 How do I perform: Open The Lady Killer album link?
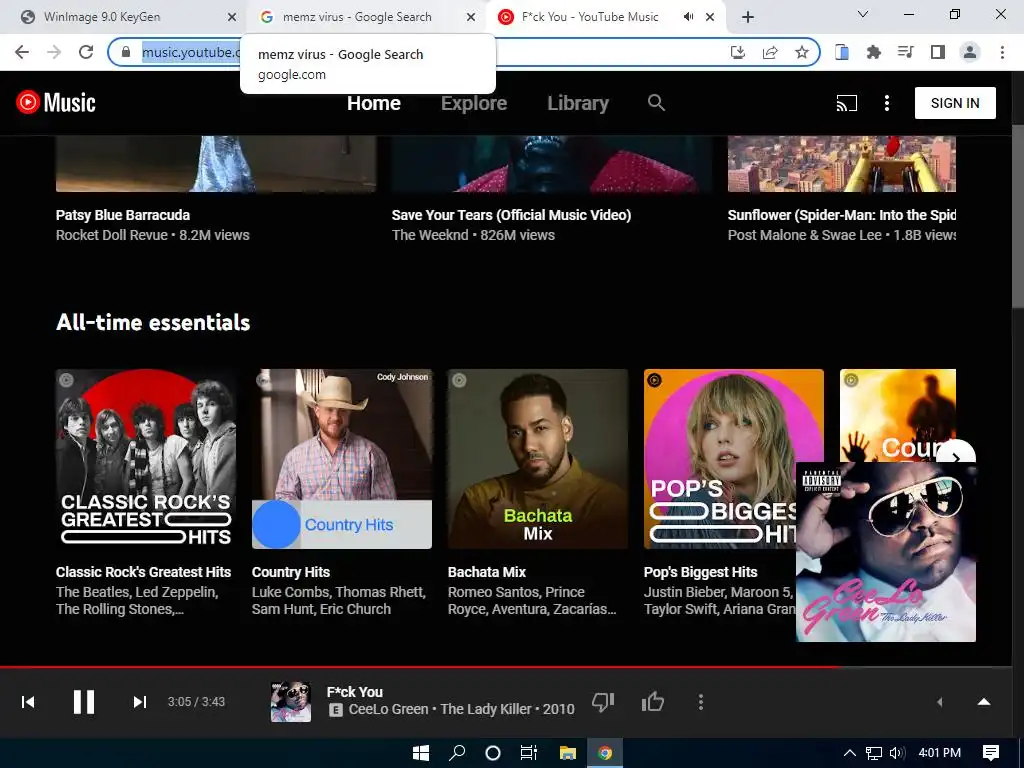coord(486,709)
